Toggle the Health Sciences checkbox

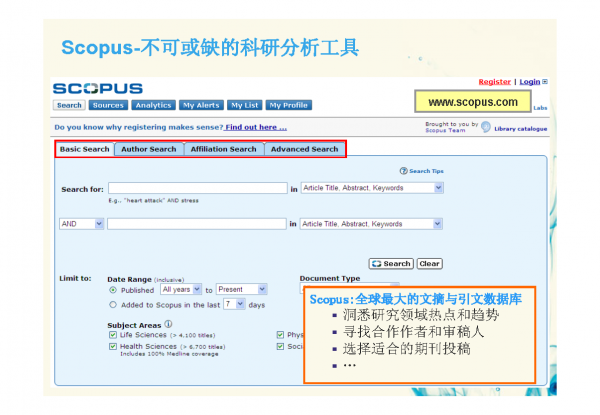(113, 346)
